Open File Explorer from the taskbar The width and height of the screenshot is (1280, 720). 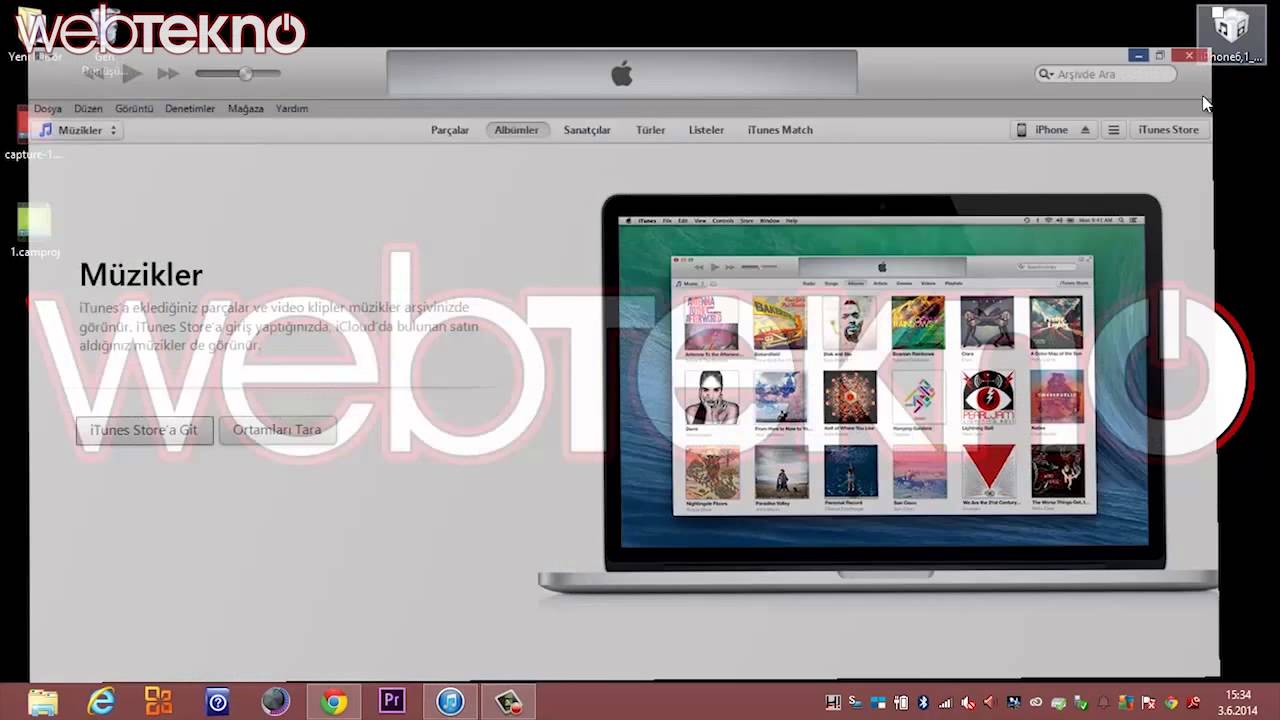click(43, 702)
